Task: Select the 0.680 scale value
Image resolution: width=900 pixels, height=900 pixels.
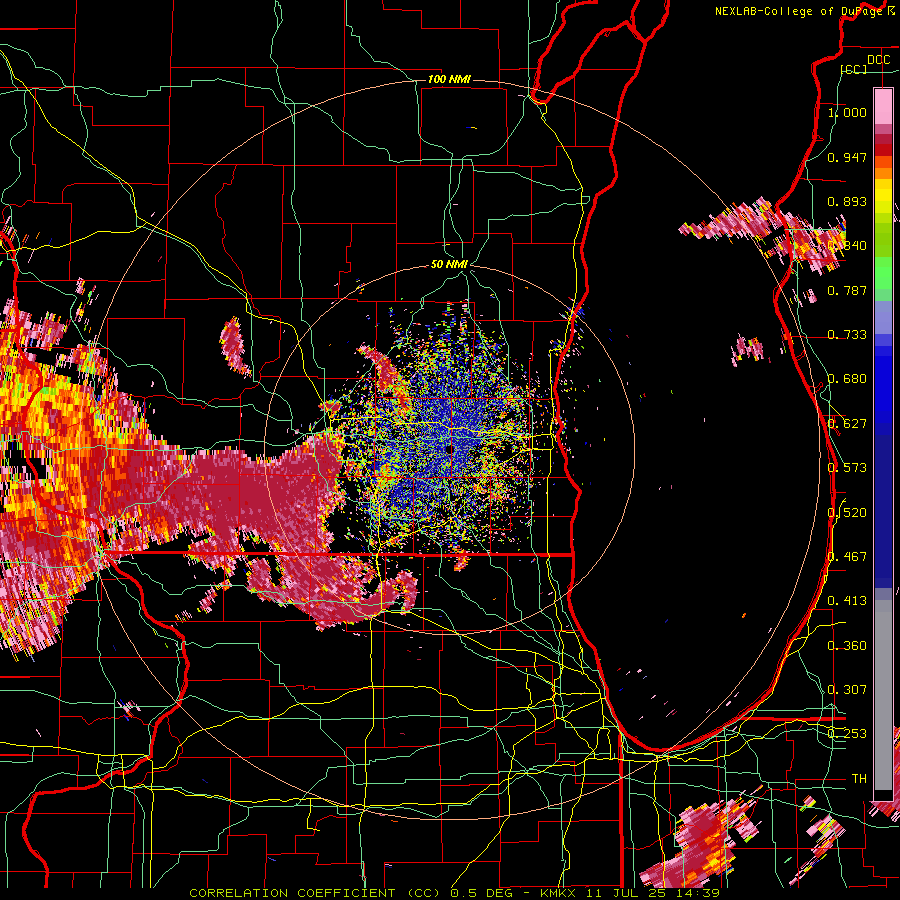Action: 847,379
